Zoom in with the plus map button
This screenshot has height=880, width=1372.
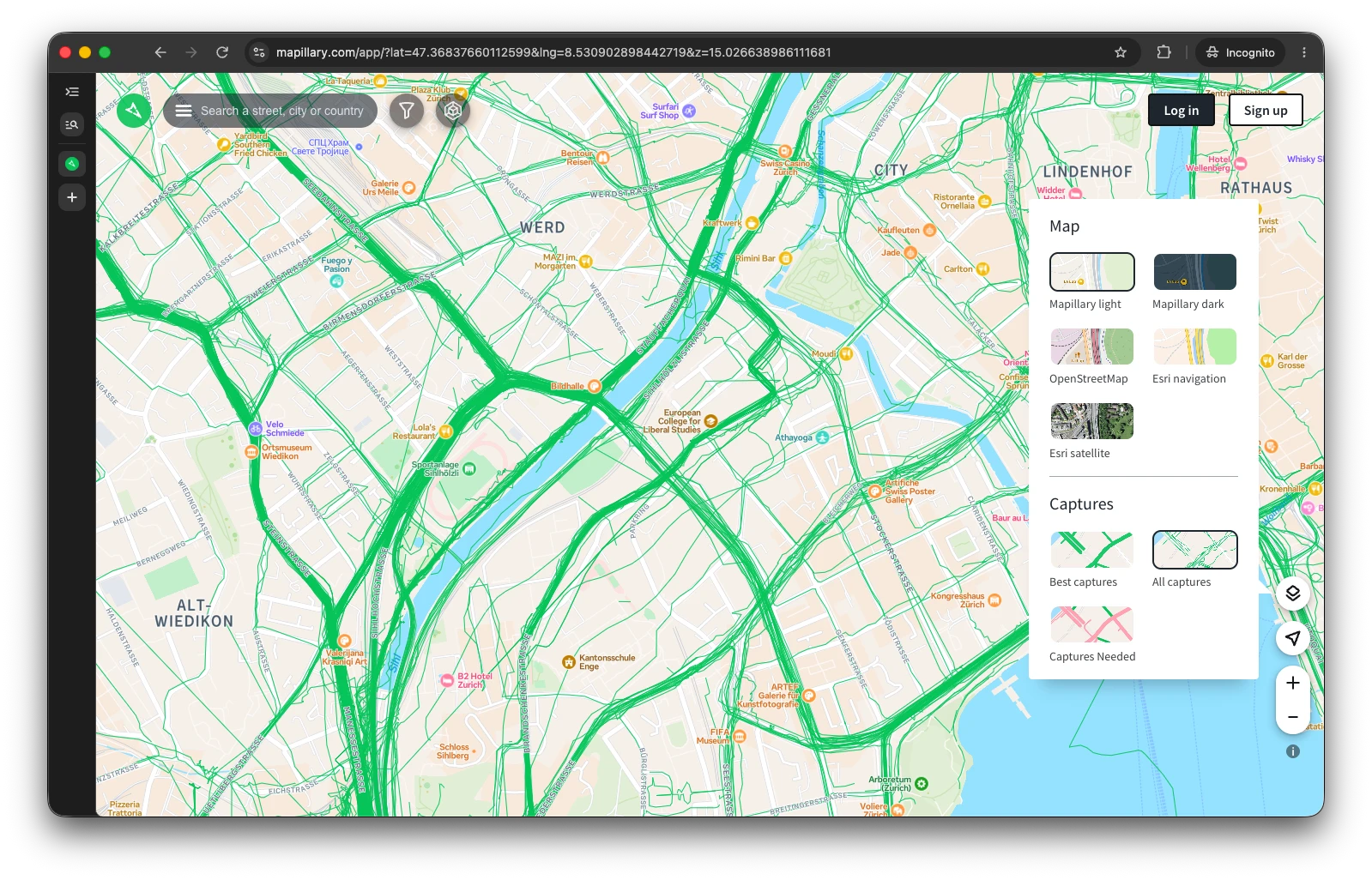click(1293, 683)
